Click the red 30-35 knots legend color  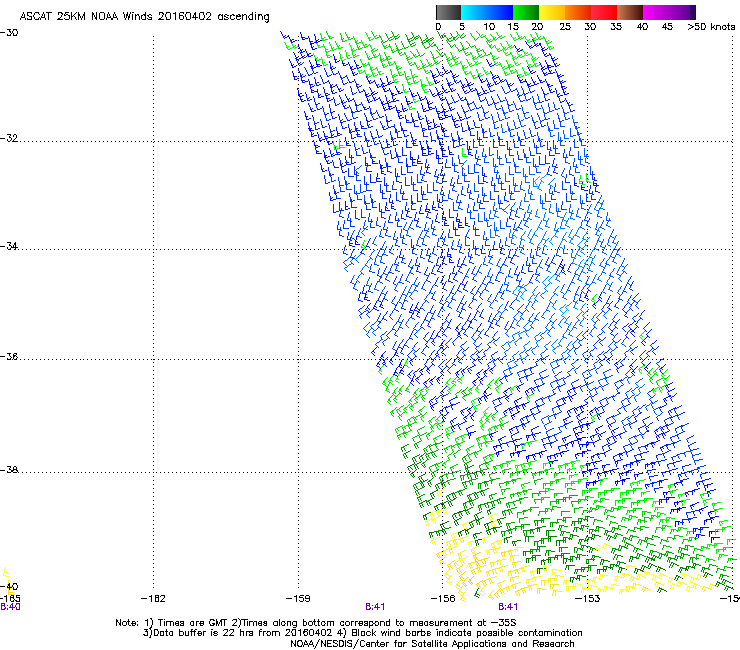click(x=604, y=12)
